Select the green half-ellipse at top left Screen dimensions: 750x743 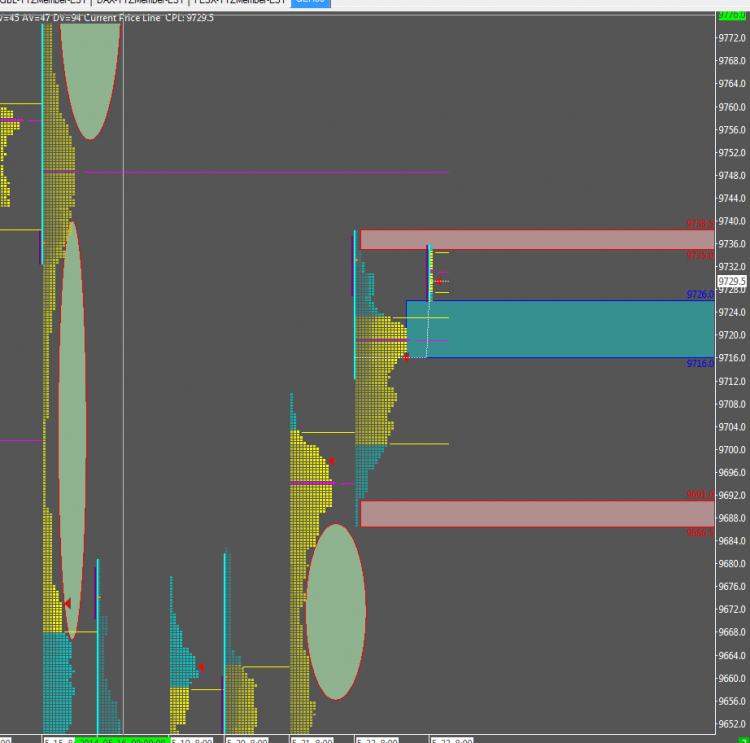(x=90, y=81)
